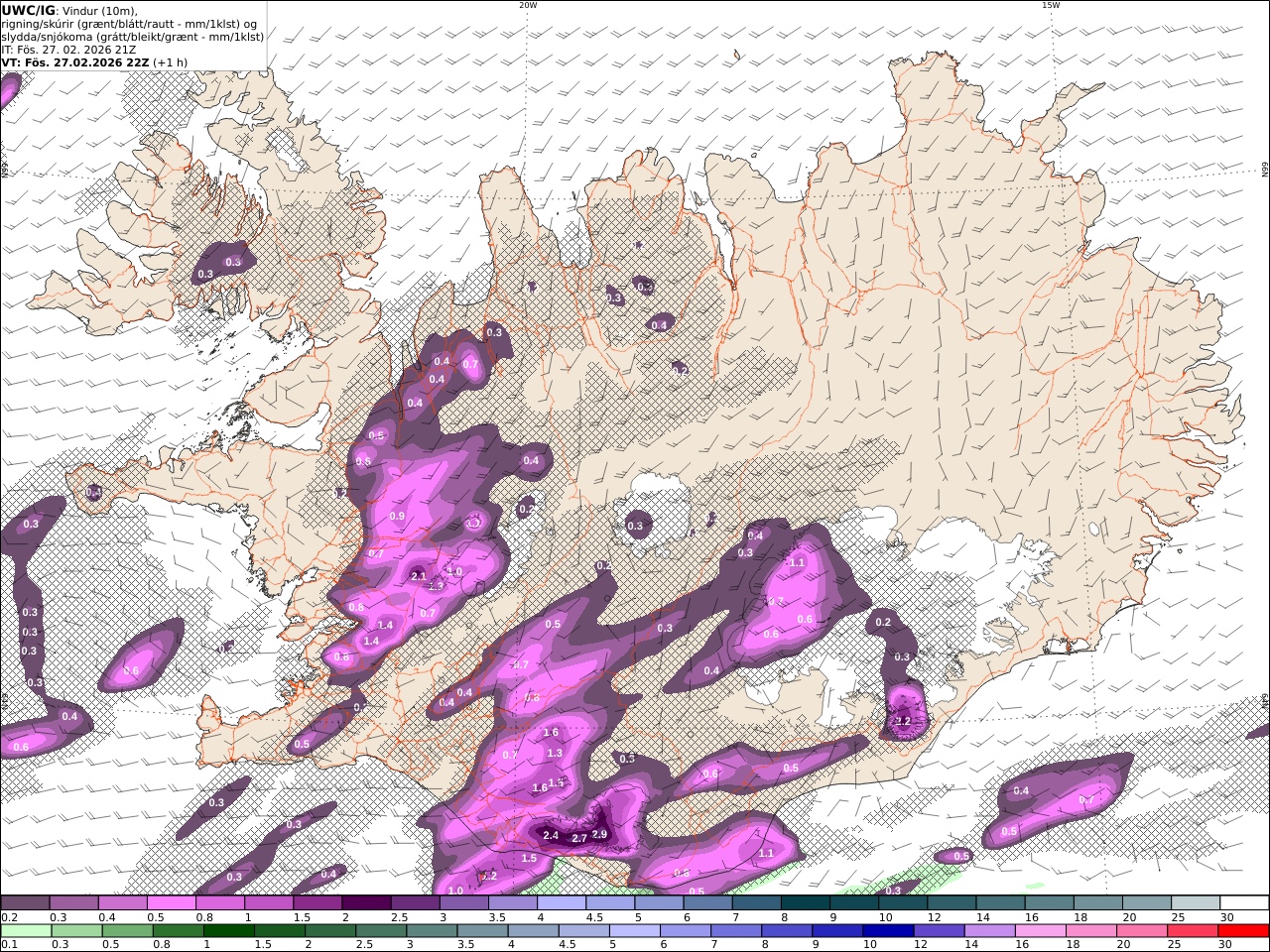Screen dimensions: 1270x952
Task: Click the 'slydda/snjókoma' legend description line
Action: click(133, 36)
